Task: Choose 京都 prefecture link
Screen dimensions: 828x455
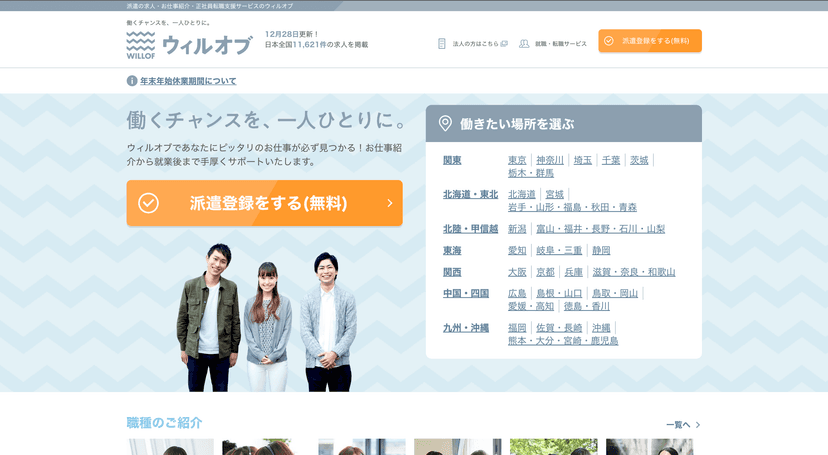Action: (545, 272)
